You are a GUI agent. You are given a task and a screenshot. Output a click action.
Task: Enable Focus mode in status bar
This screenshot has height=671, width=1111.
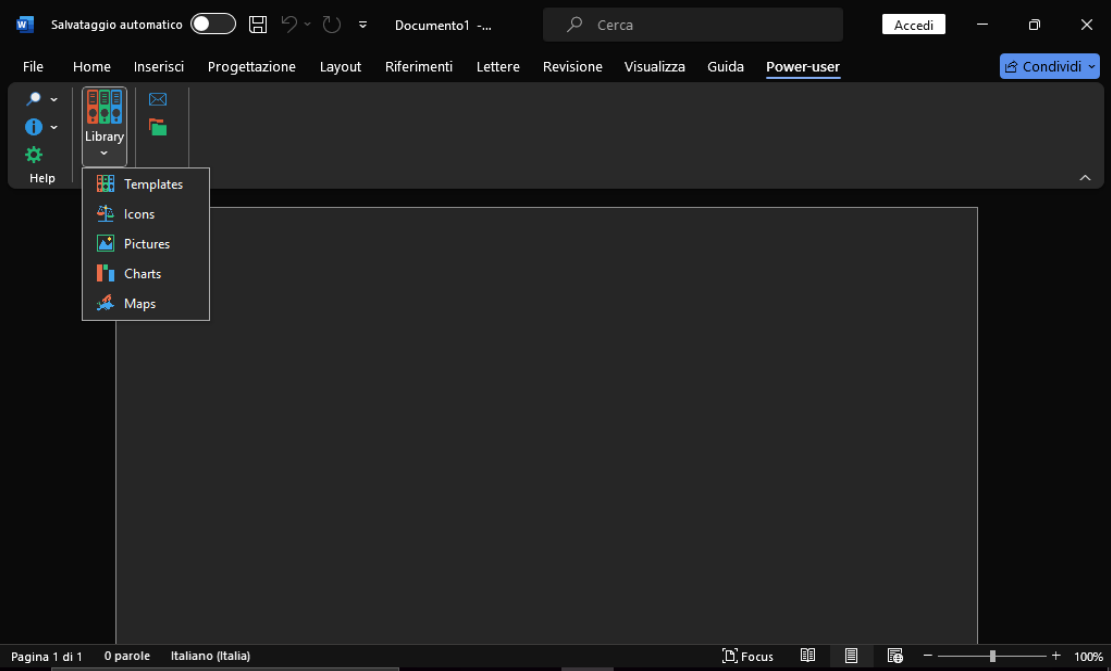click(748, 656)
